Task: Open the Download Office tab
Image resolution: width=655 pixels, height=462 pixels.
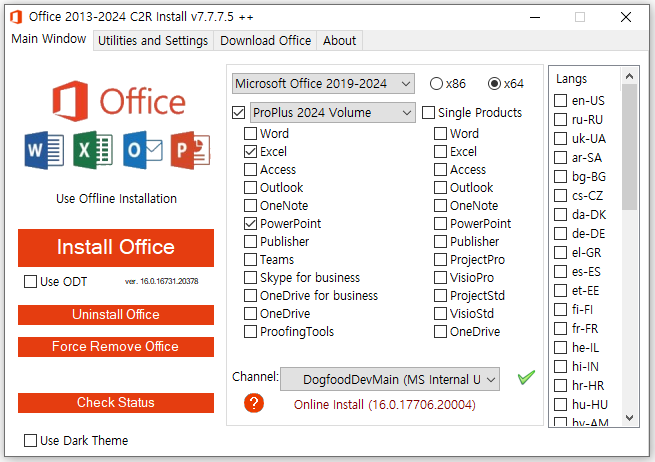Action: pos(265,41)
